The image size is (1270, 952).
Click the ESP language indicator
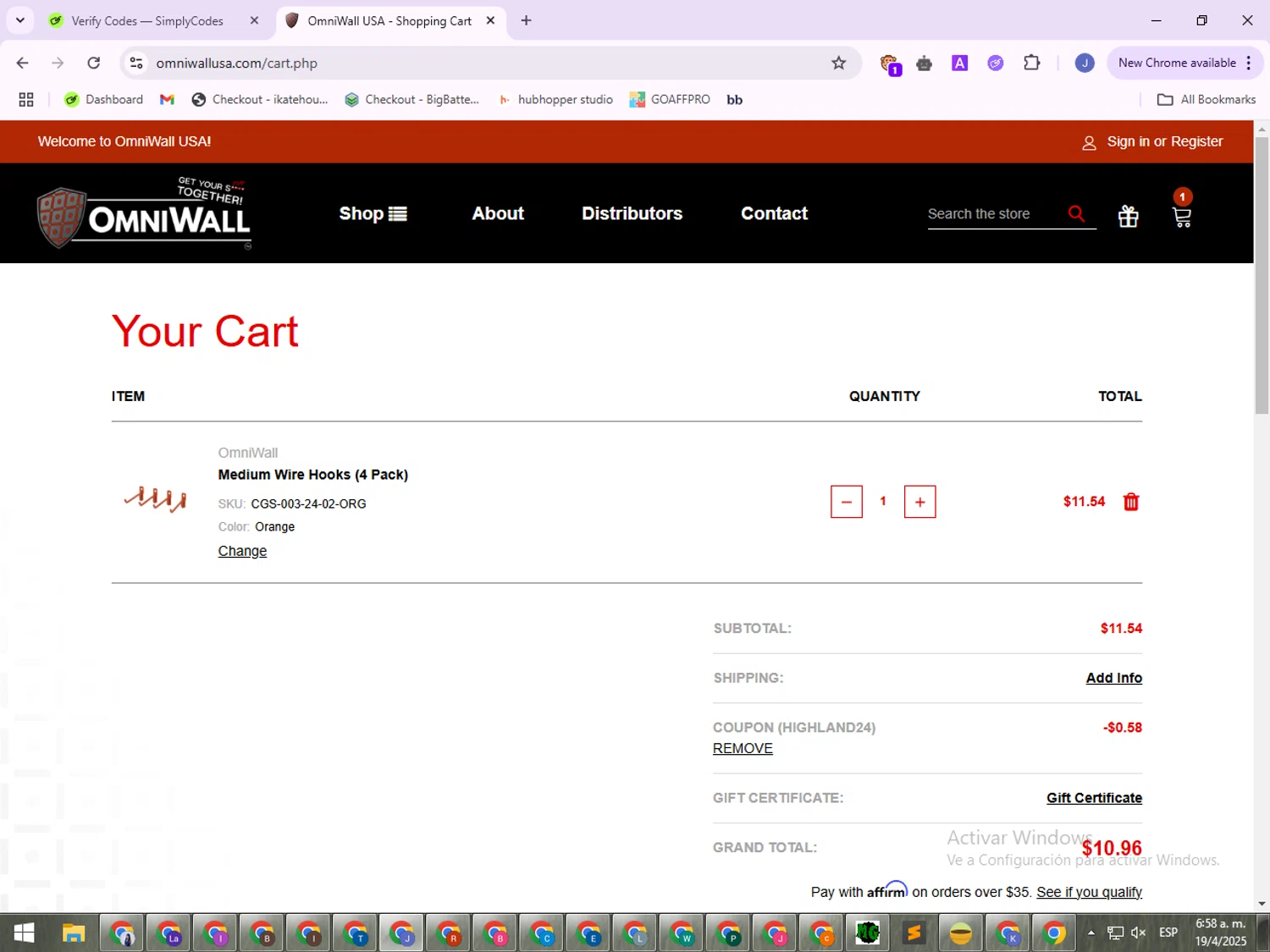[1168, 933]
